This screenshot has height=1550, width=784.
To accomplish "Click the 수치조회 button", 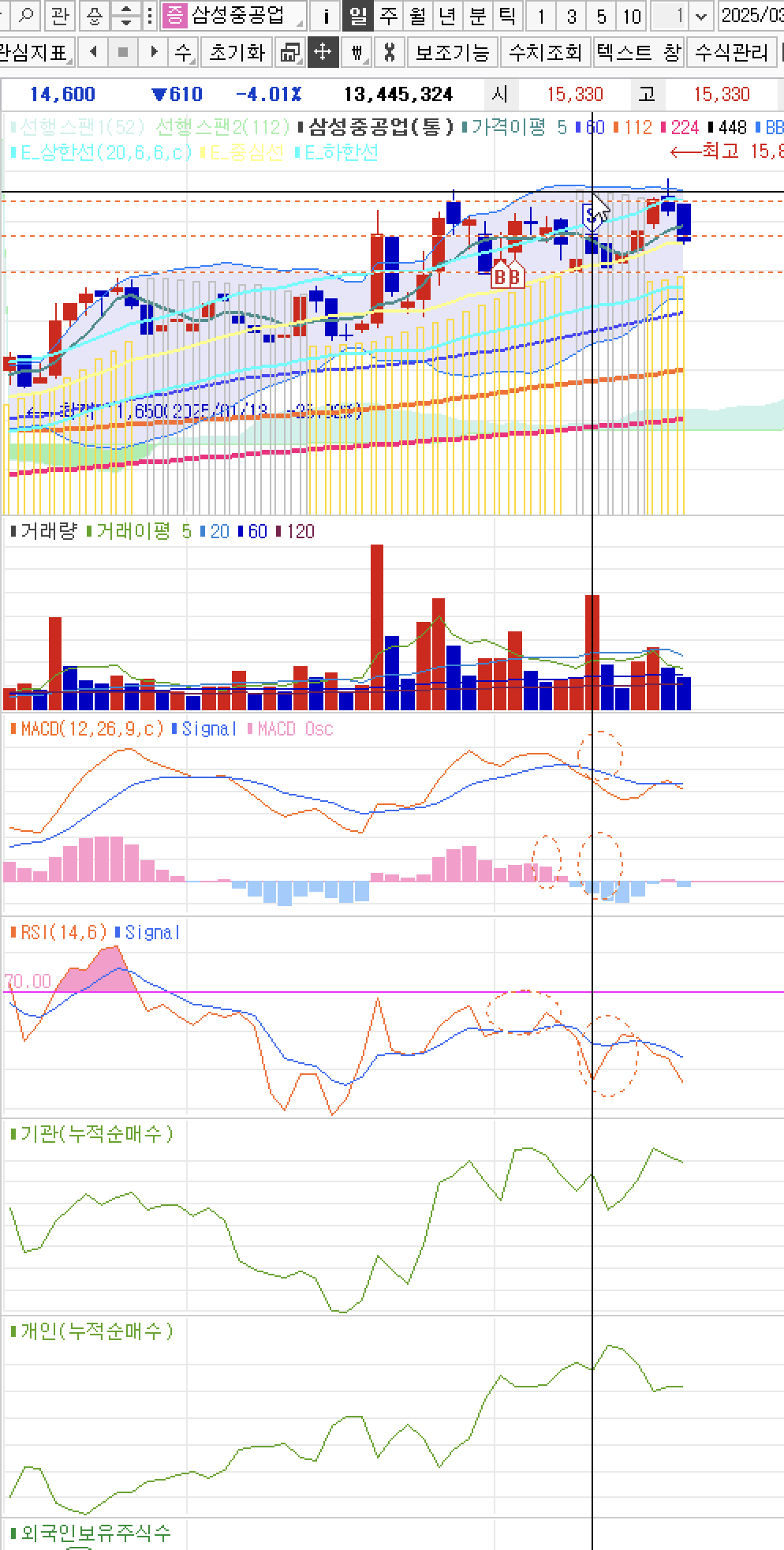I will pos(545,53).
